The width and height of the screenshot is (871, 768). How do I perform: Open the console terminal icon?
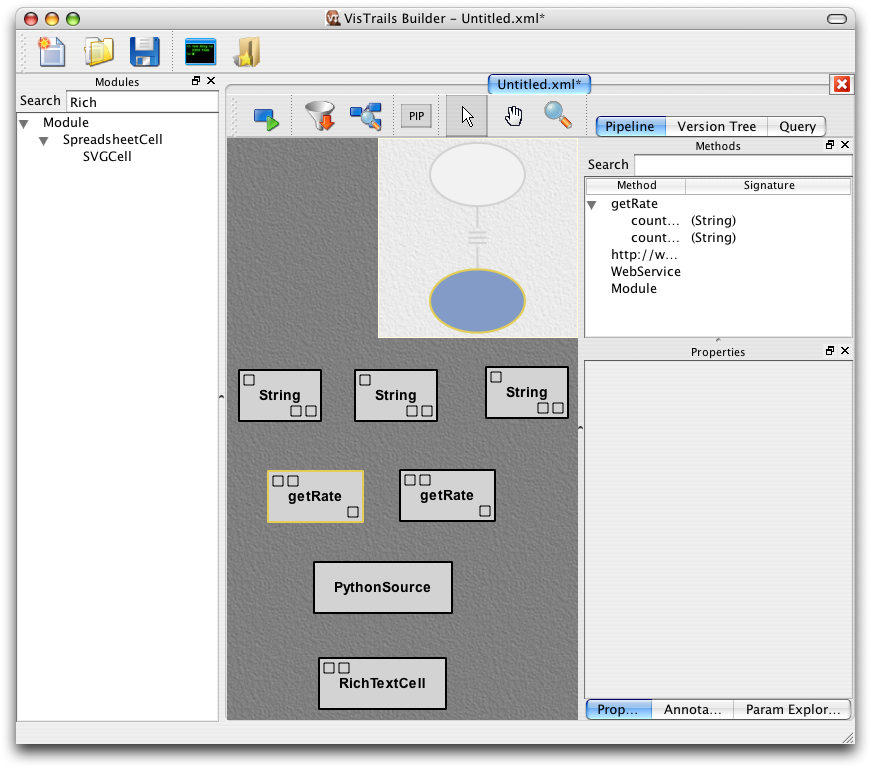(x=200, y=52)
